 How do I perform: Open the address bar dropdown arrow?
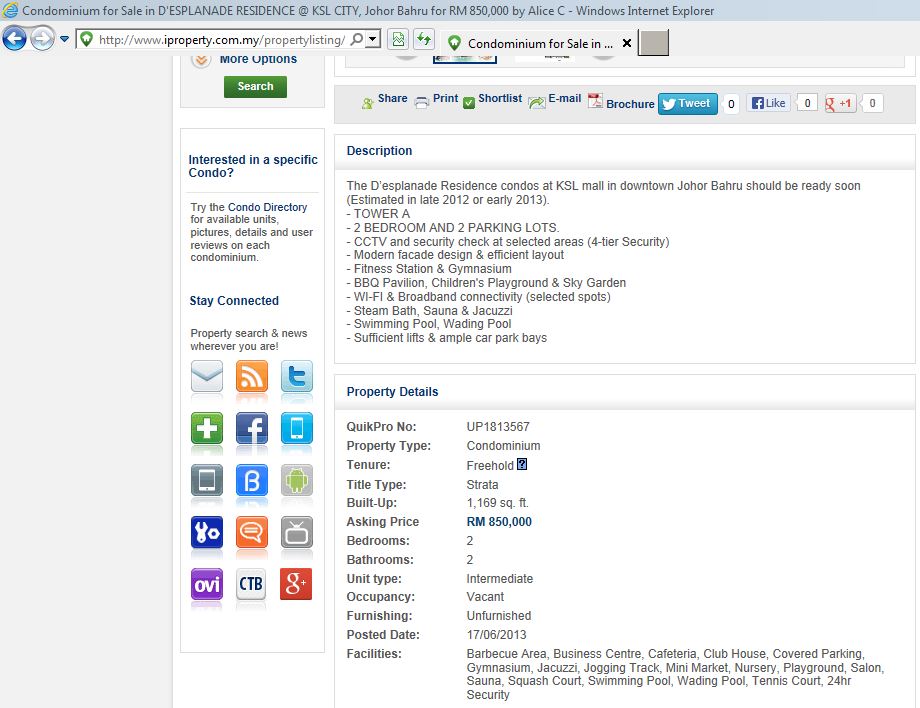pos(373,39)
